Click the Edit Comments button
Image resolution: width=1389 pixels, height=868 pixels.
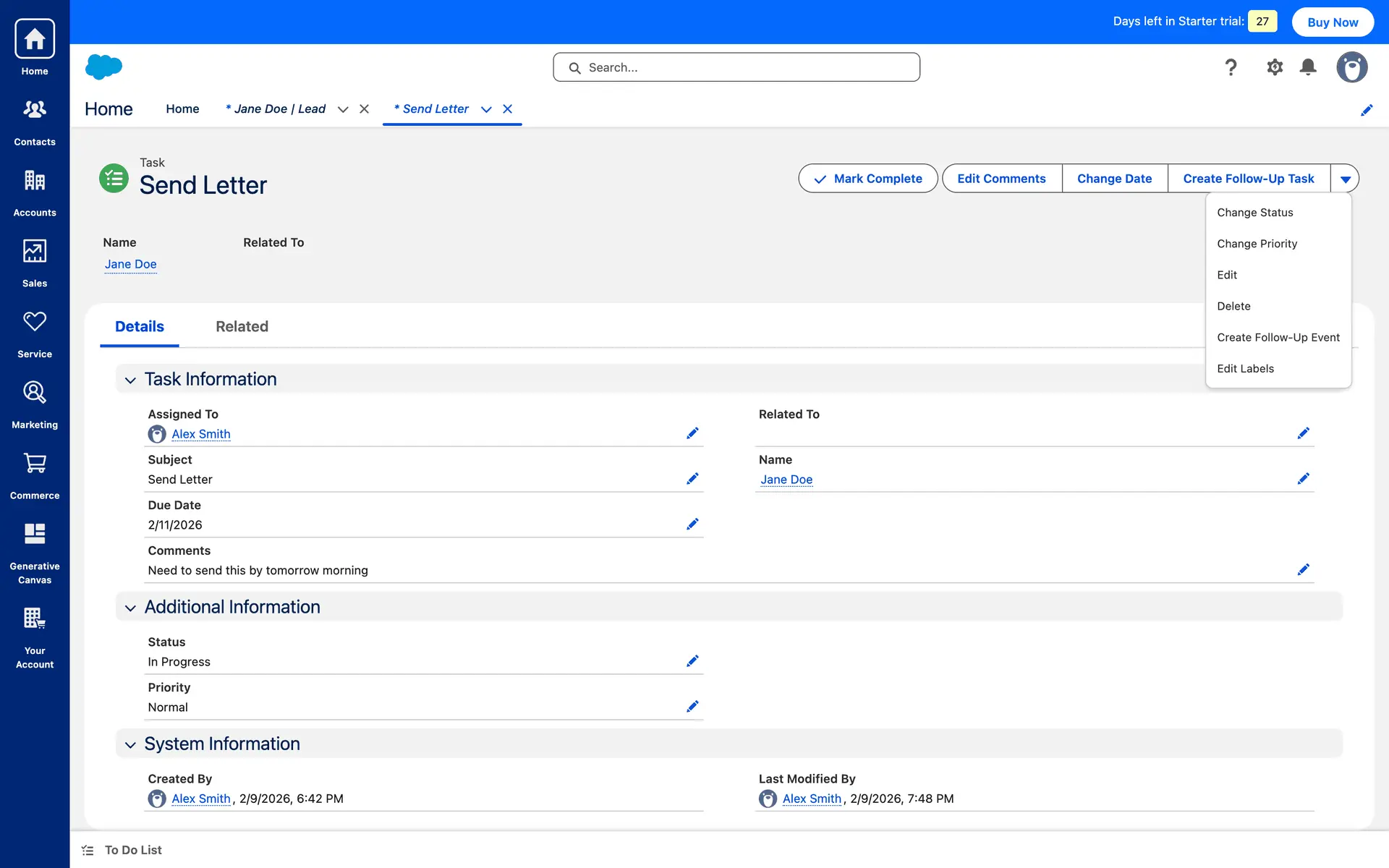click(x=1001, y=179)
